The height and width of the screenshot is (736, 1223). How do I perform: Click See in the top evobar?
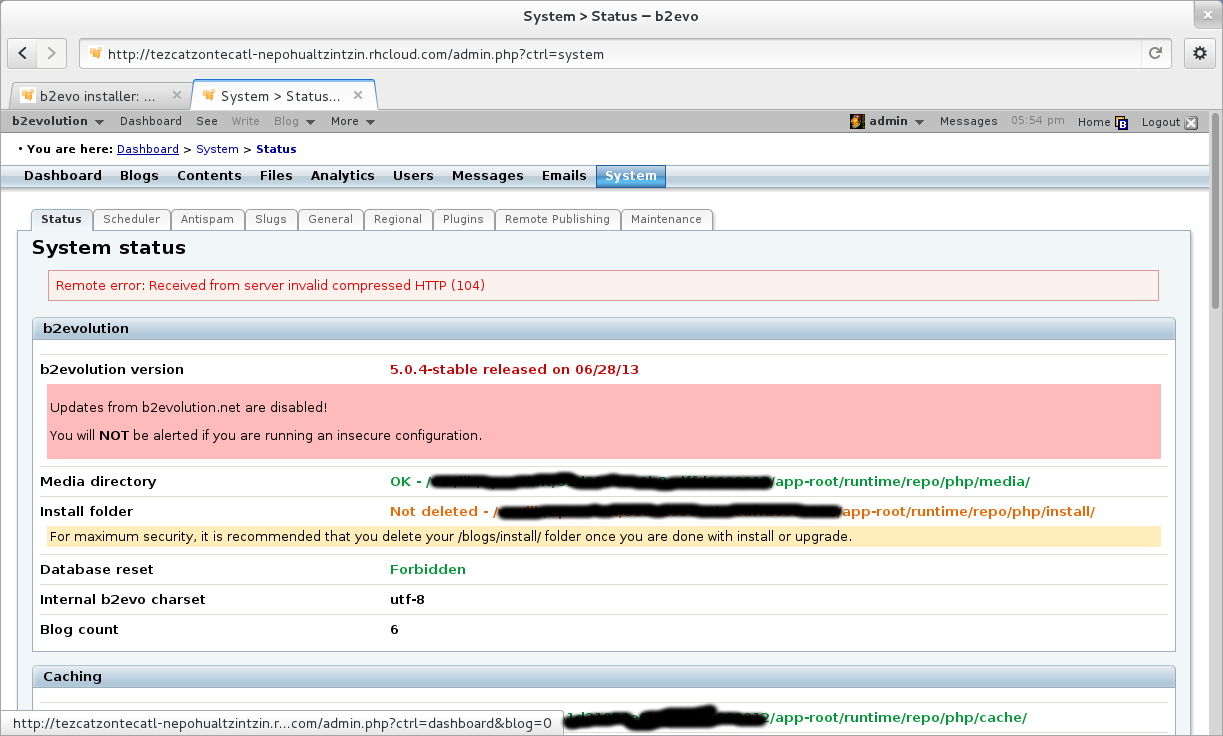pos(207,121)
